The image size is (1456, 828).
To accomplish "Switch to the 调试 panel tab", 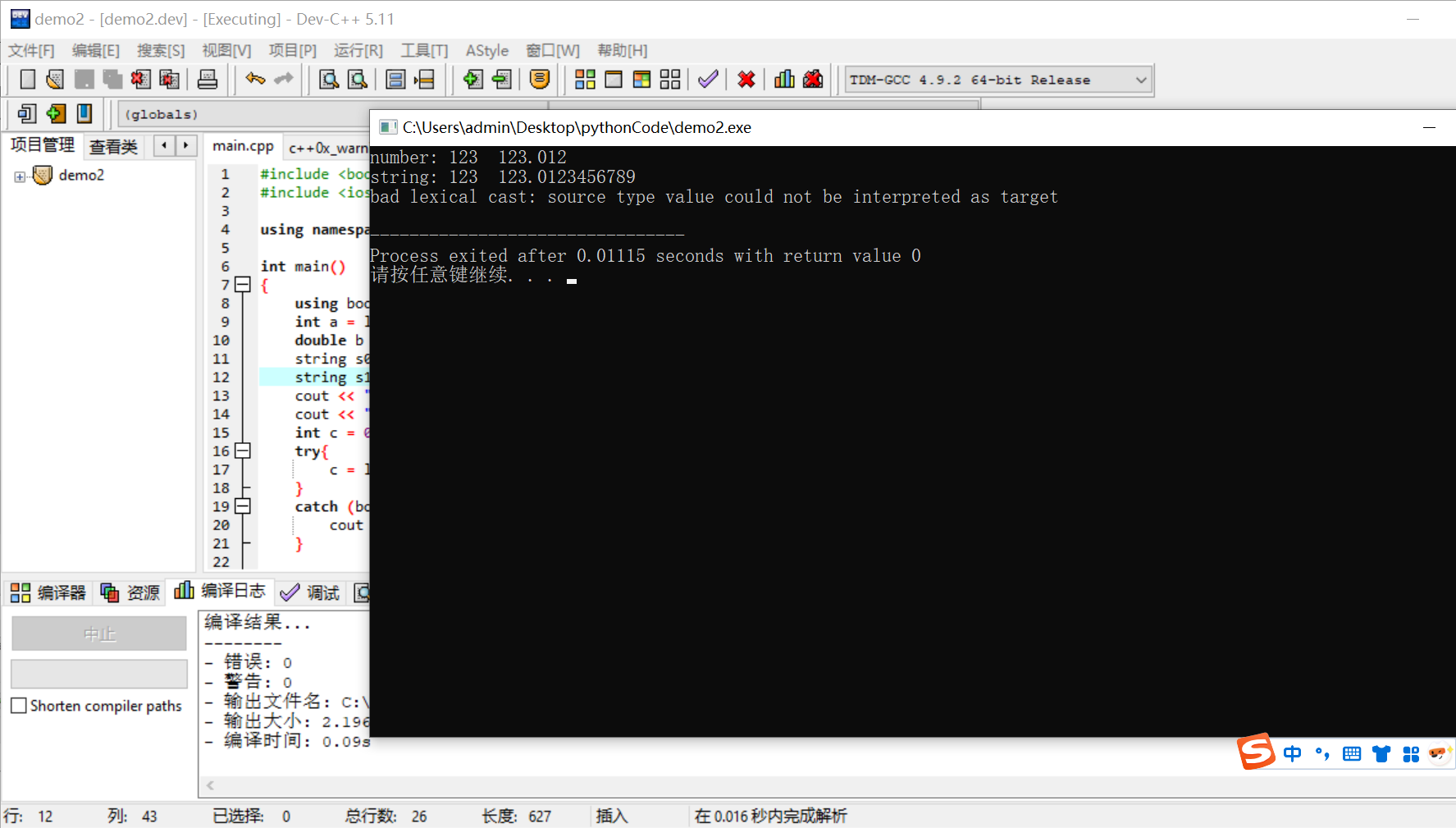I will tap(321, 592).
